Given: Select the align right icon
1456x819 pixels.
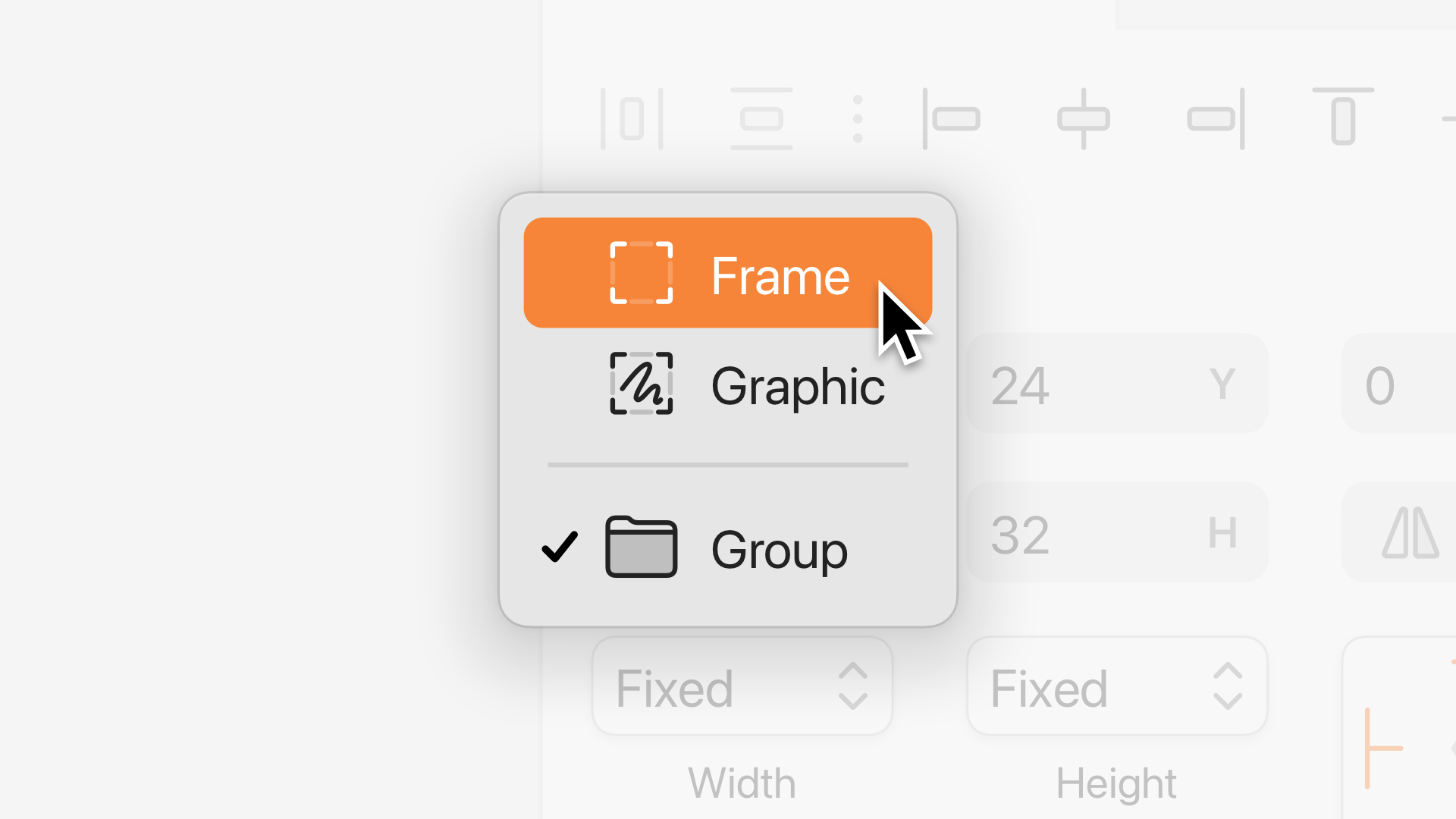Looking at the screenshot, I should 1213,119.
